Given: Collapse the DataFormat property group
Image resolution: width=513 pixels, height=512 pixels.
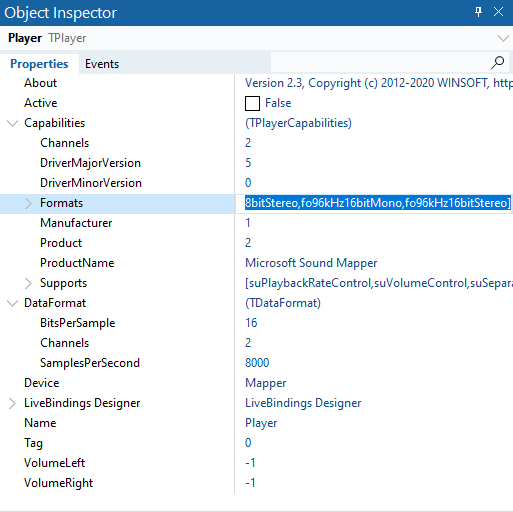Looking at the screenshot, I should pyautogui.click(x=12, y=303).
